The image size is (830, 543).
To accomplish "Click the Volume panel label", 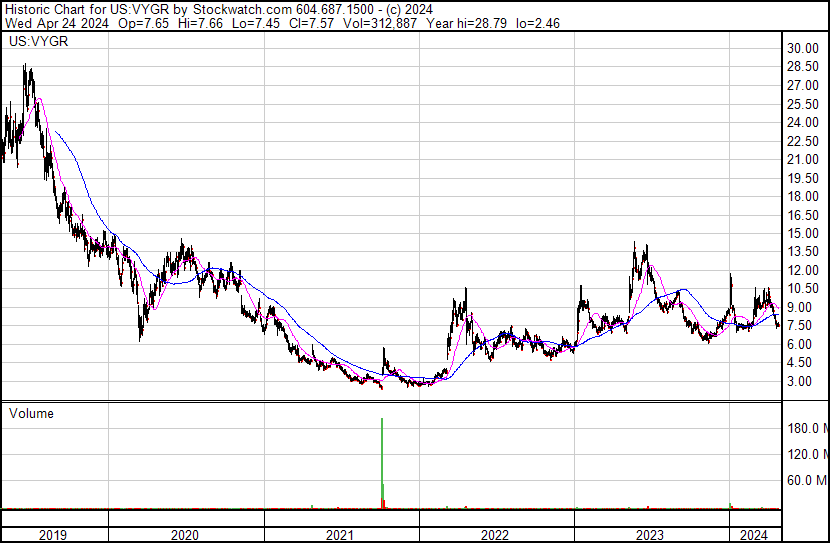I will pyautogui.click(x=31, y=413).
